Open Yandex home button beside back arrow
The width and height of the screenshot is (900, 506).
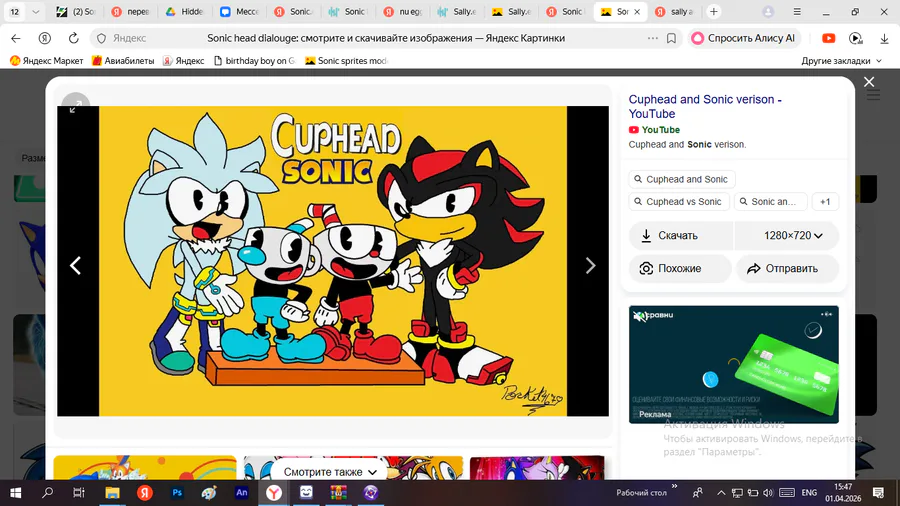(44, 38)
